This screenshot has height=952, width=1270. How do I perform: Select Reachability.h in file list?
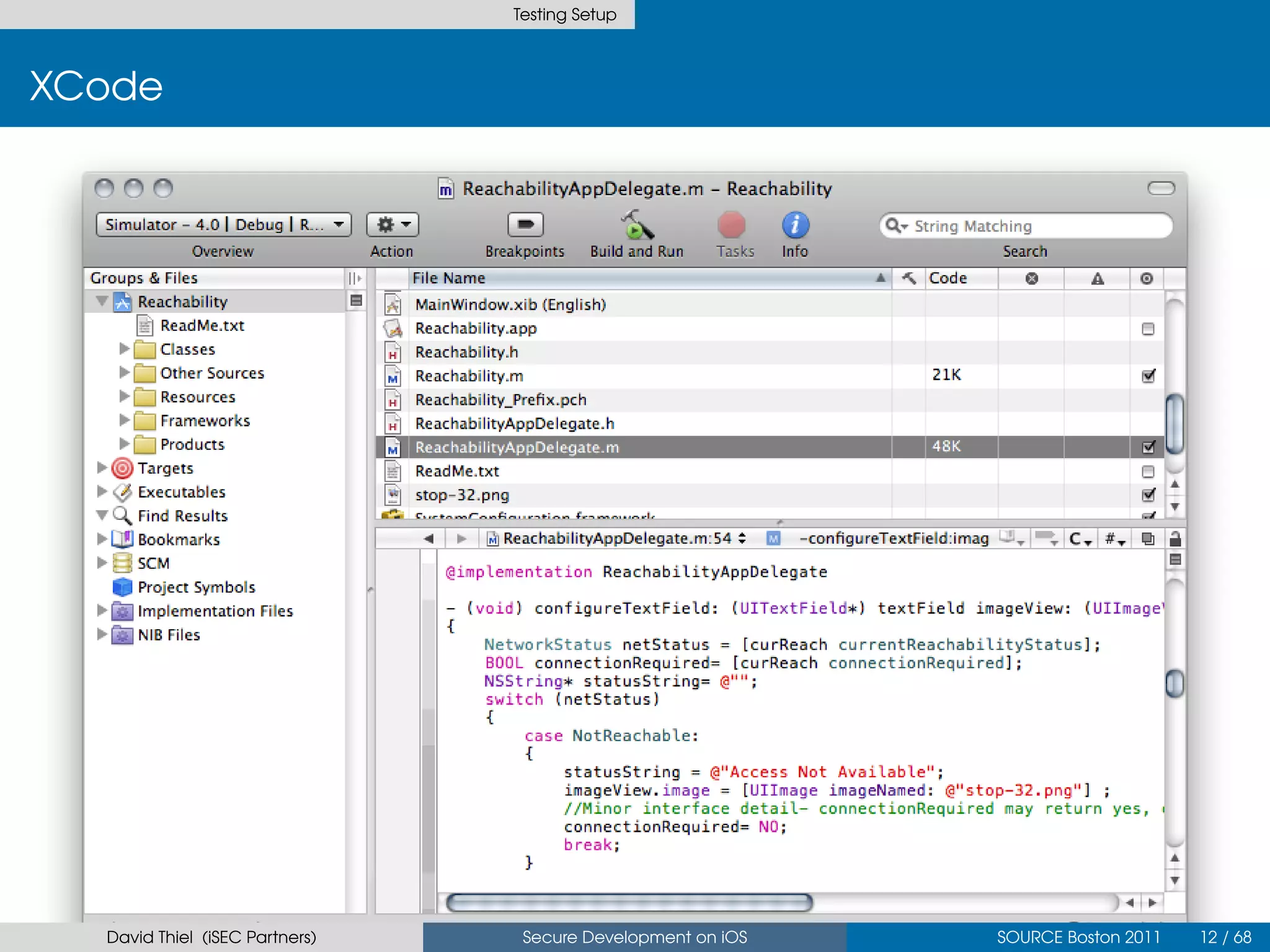[769, 352]
